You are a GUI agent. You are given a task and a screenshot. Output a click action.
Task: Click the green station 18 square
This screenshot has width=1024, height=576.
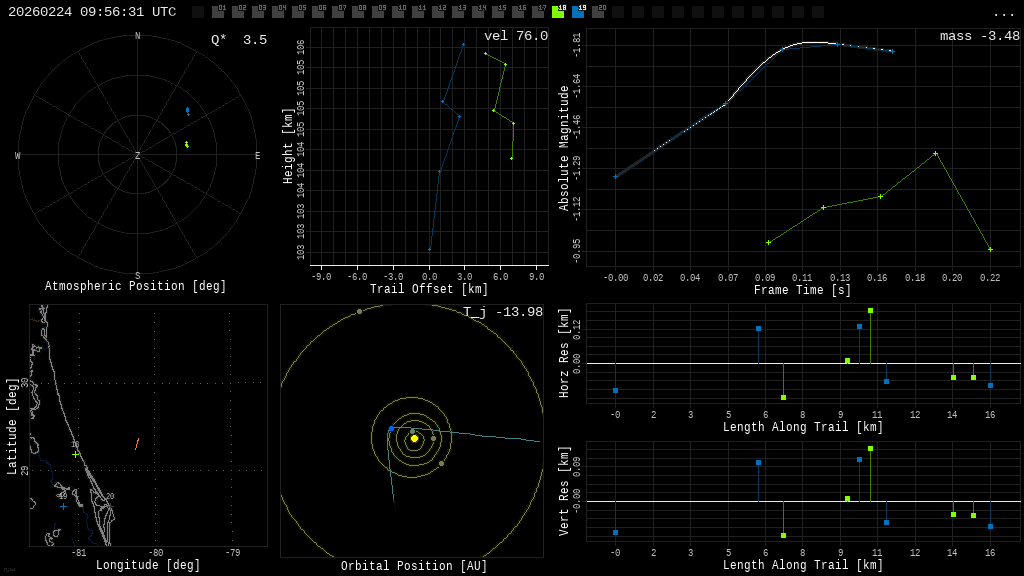(x=558, y=11)
